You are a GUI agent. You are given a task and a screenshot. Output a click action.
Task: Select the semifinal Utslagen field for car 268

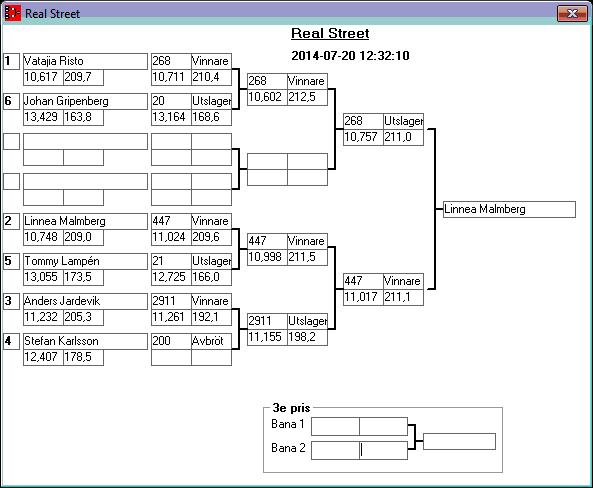404,121
